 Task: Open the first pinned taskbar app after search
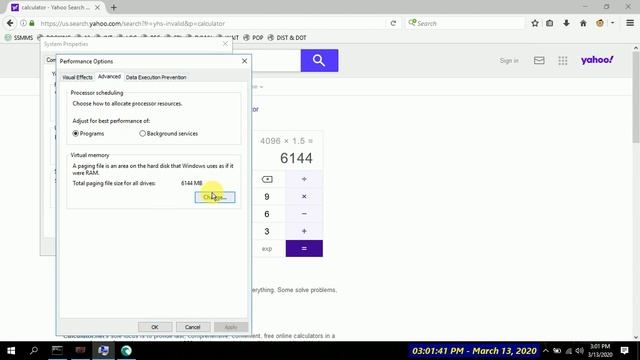click(57, 351)
